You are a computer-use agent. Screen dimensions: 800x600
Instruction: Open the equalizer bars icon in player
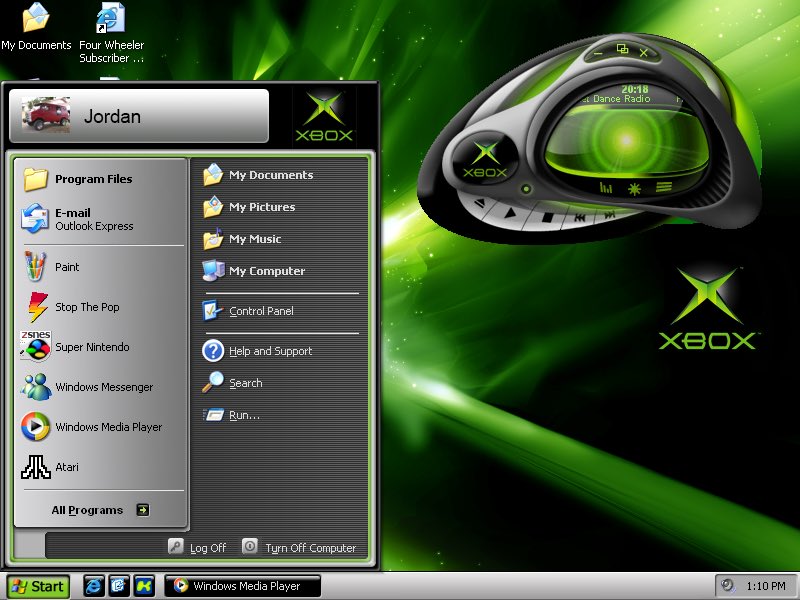click(x=605, y=187)
